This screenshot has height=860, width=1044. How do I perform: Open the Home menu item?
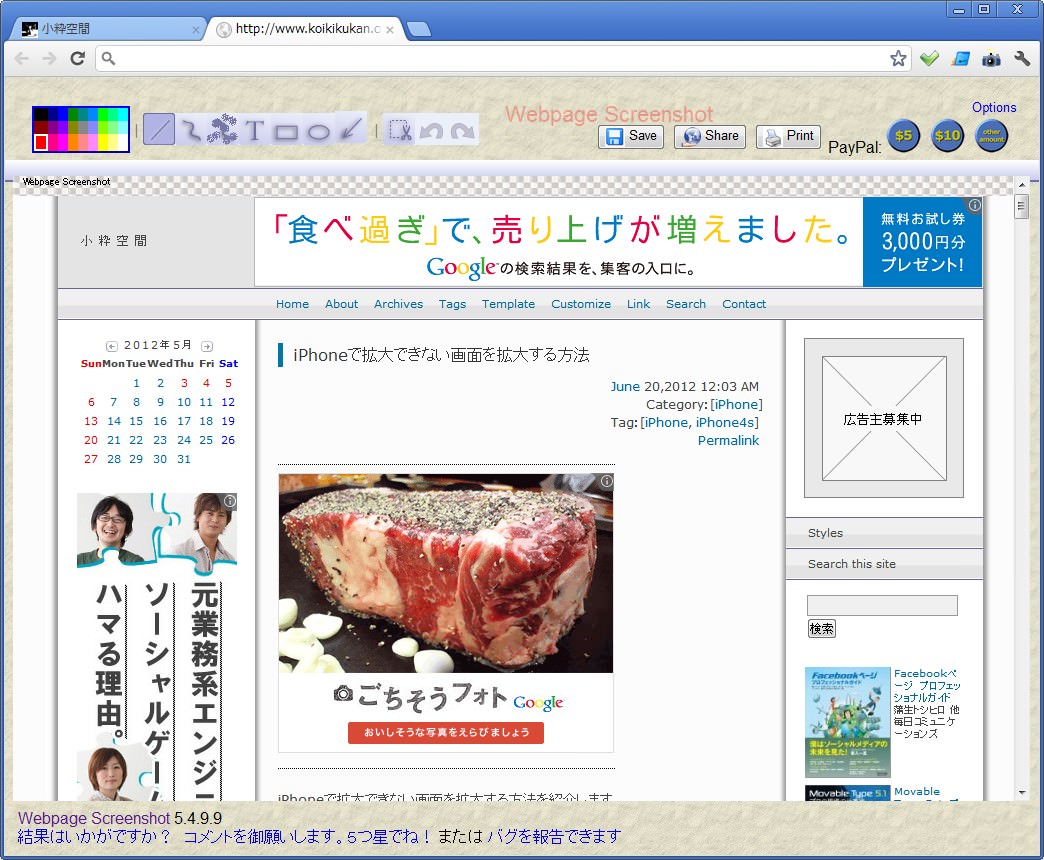point(292,304)
